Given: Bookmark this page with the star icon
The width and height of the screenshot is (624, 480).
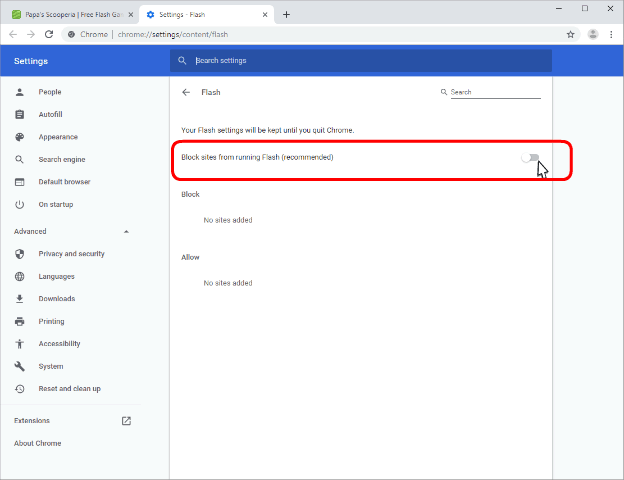Looking at the screenshot, I should coord(570,34).
